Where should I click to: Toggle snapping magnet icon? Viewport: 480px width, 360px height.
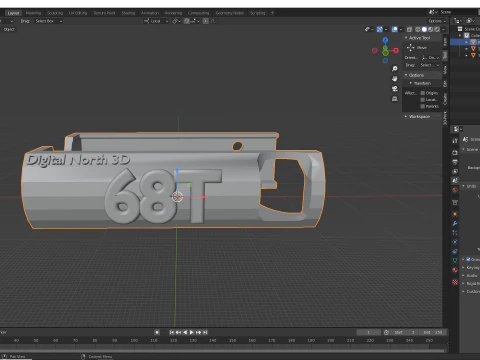point(186,21)
